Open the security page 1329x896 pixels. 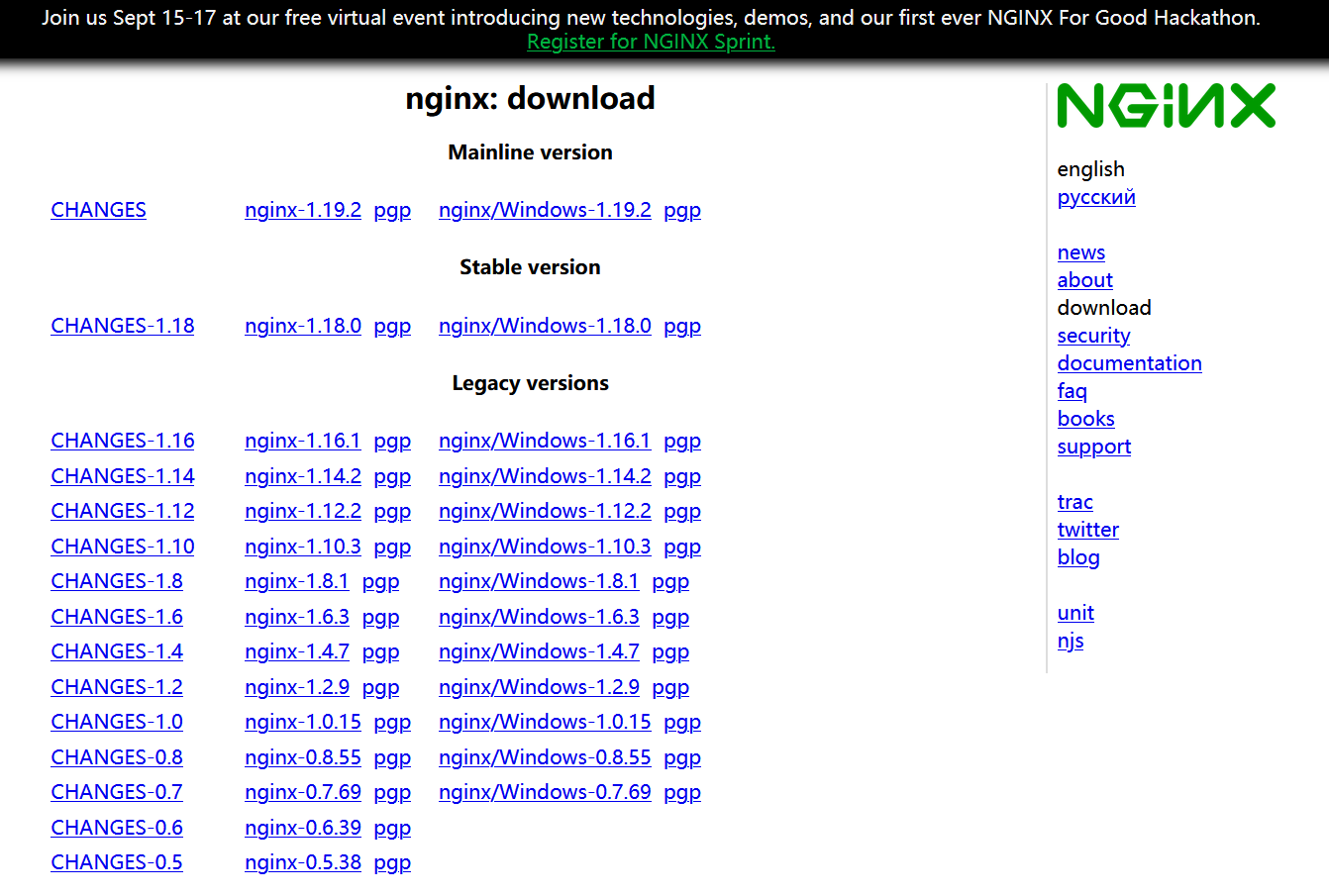coord(1093,336)
